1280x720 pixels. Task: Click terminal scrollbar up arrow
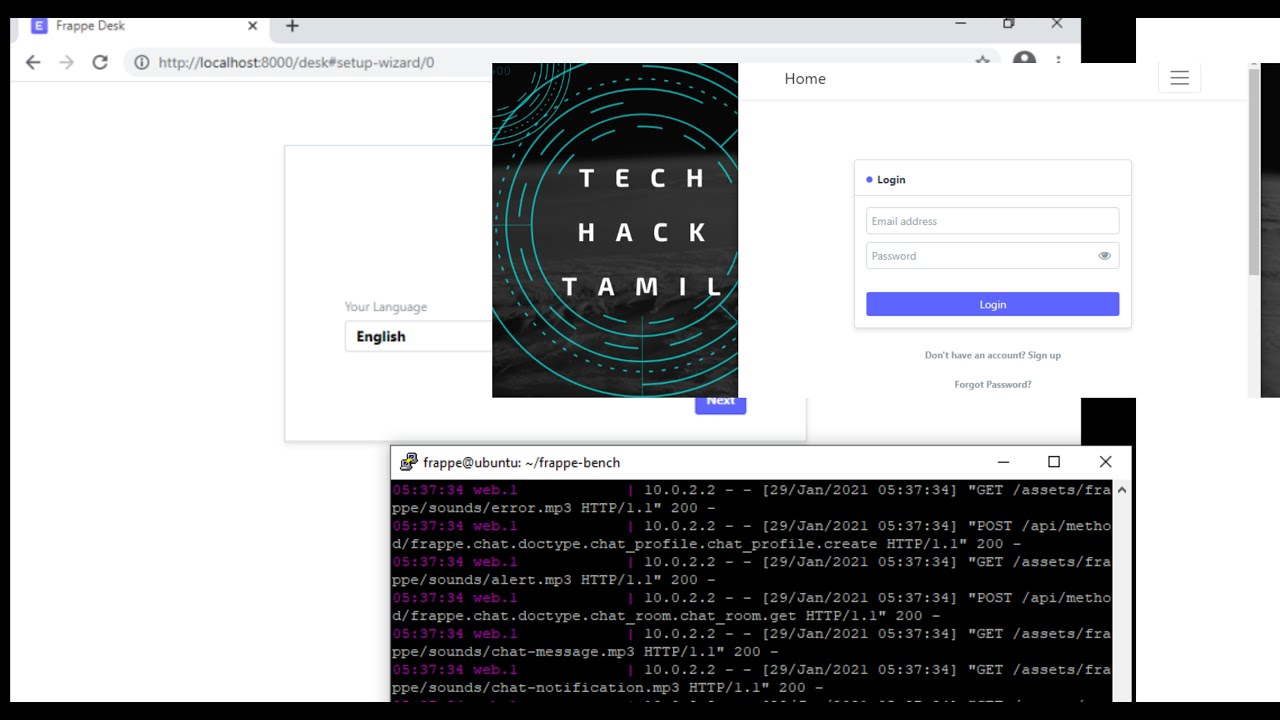pyautogui.click(x=1121, y=490)
